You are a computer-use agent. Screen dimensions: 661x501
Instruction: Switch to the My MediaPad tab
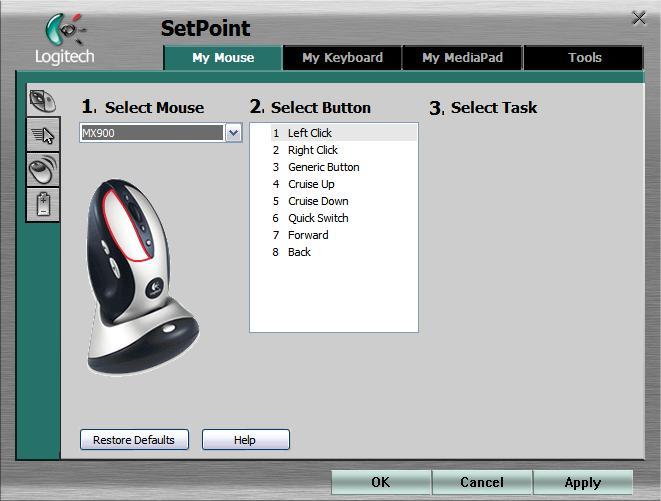click(x=462, y=58)
